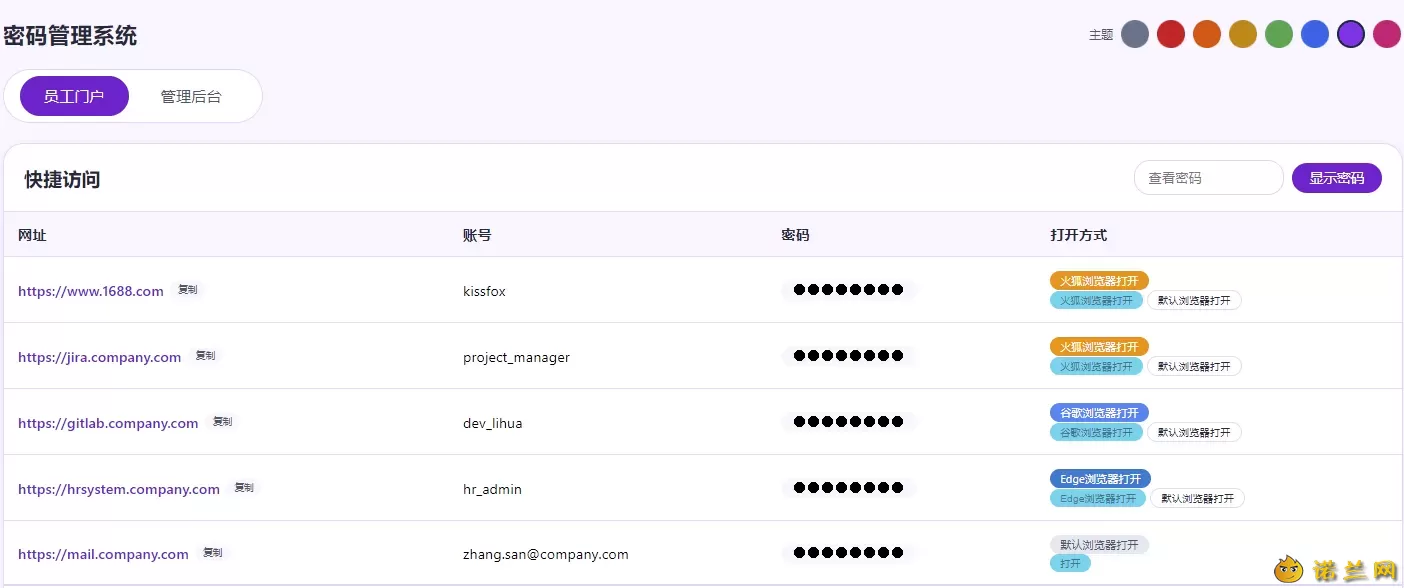Image resolution: width=1404 pixels, height=588 pixels.
Task: Choose the orange theme swatch
Action: (1207, 34)
